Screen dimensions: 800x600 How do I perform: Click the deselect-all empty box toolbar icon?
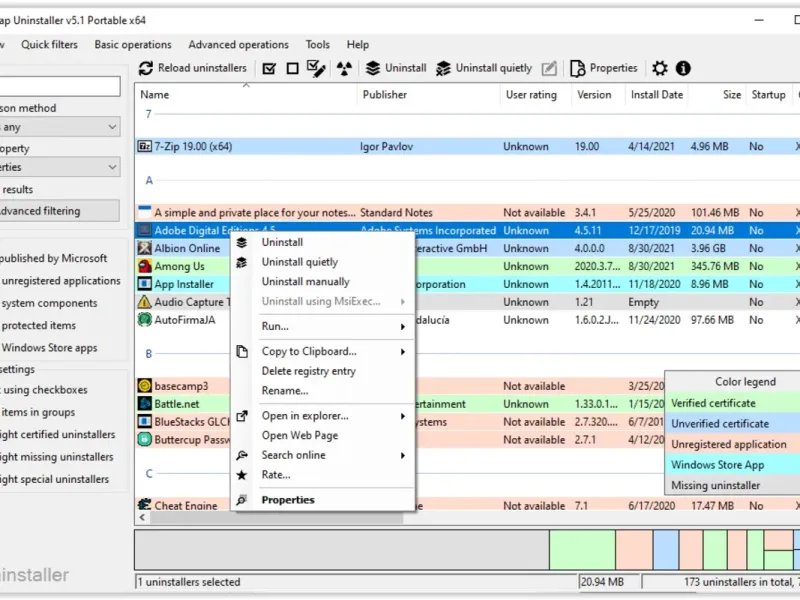292,68
